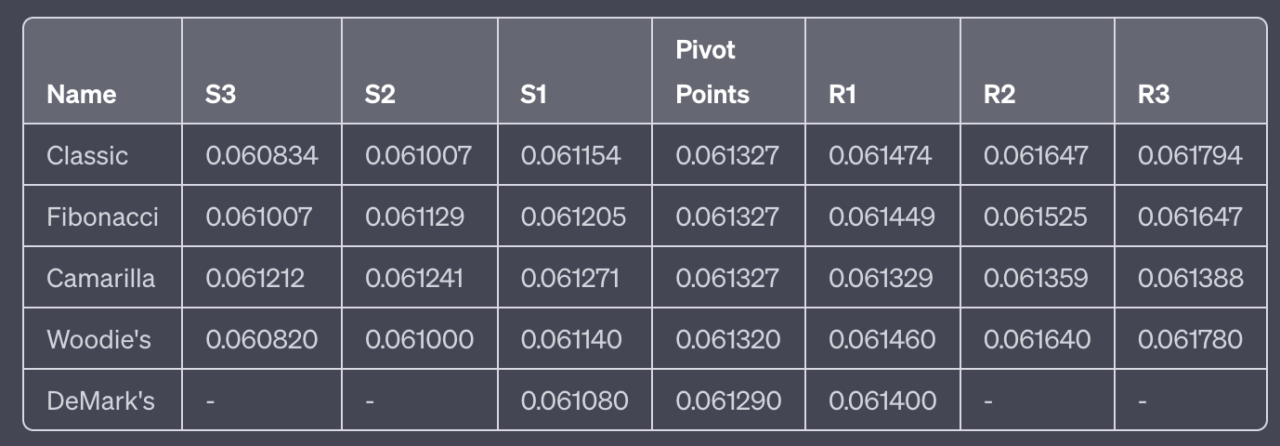Viewport: 1280px width, 446px height.
Task: Click the Pivot Points column header
Action: click(x=712, y=71)
